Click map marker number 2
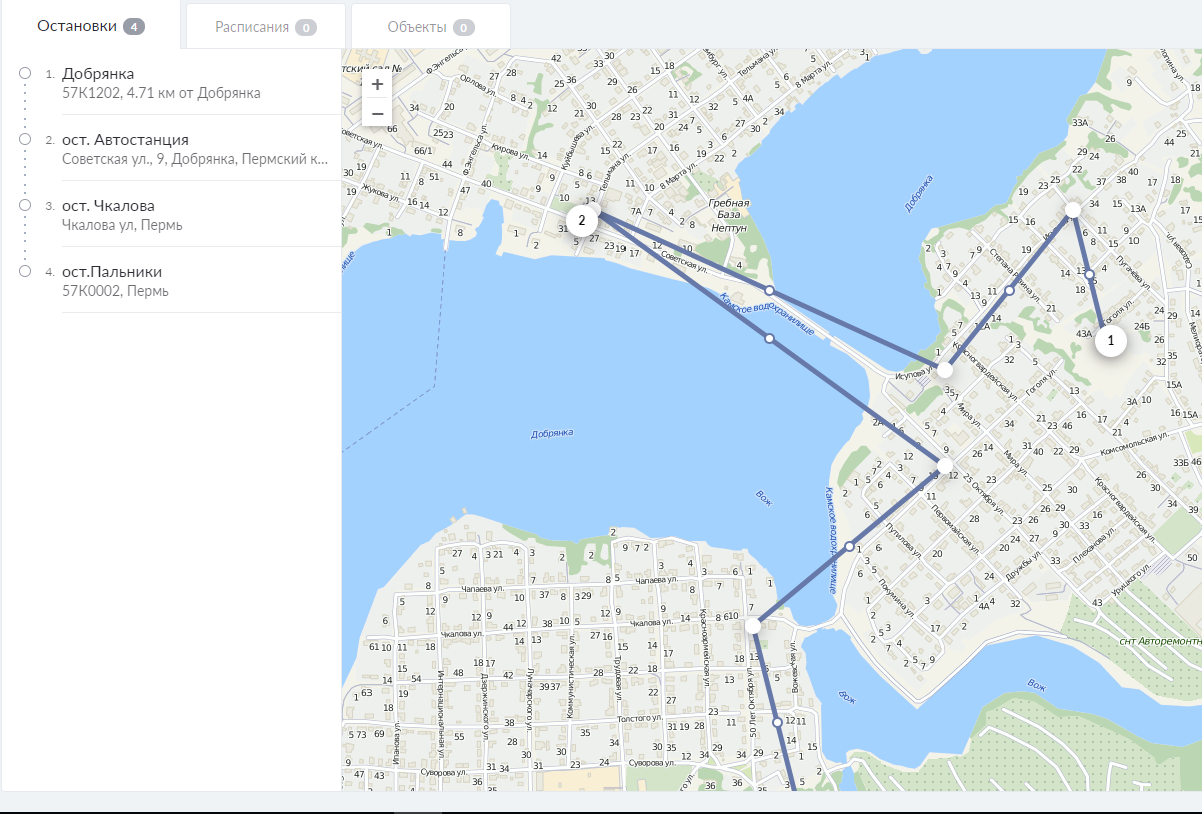 pos(582,220)
